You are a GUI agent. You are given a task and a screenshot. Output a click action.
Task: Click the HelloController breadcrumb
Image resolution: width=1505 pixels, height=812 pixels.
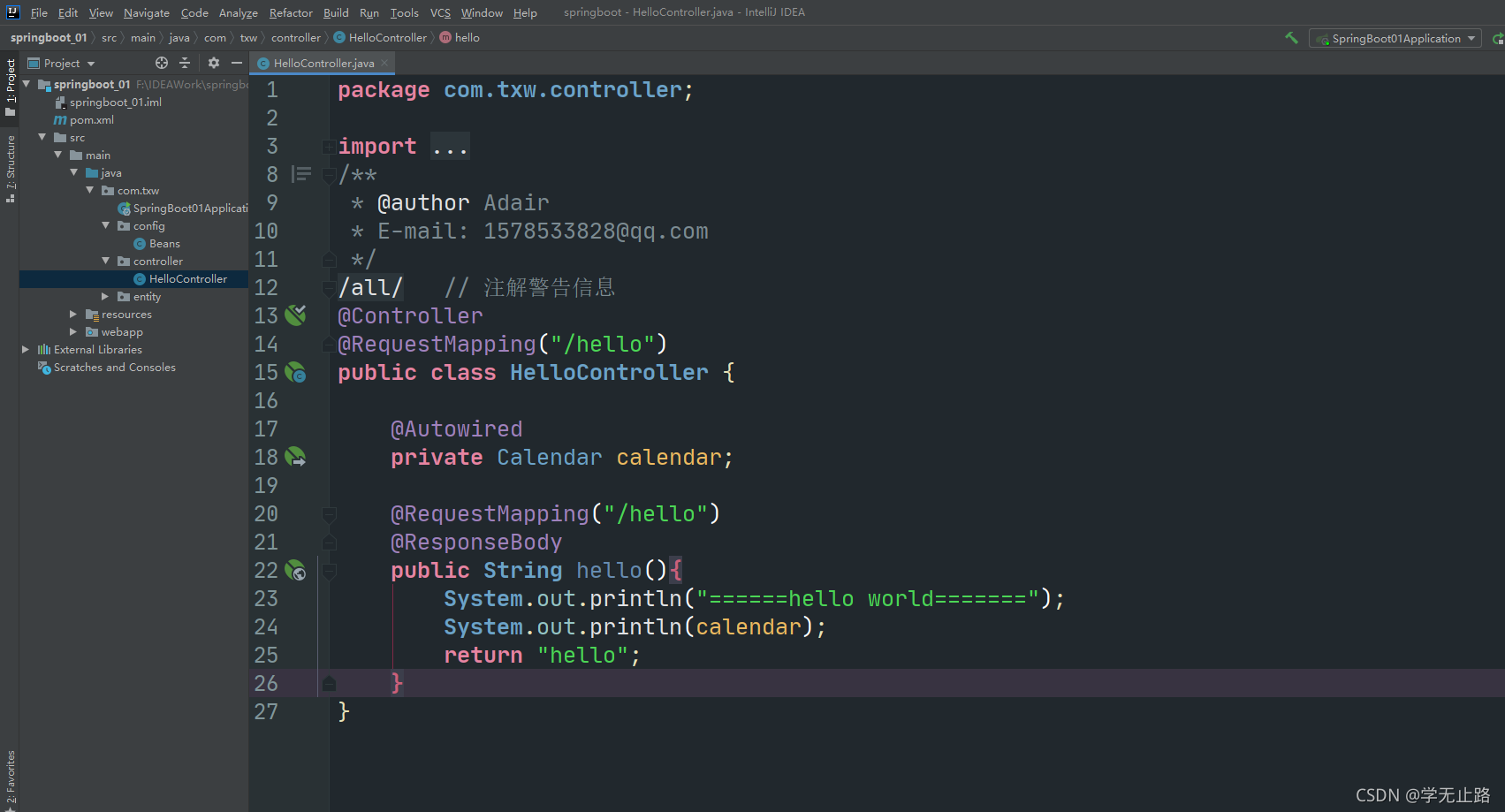(x=380, y=37)
